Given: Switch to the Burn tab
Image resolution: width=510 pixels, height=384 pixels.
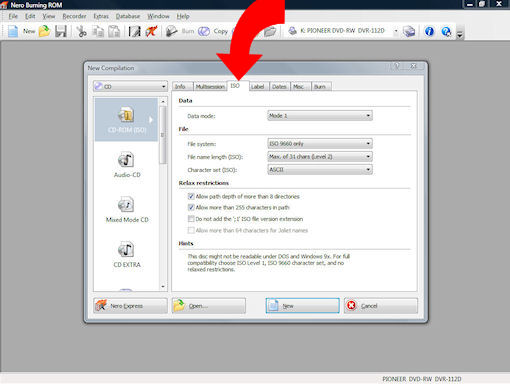Looking at the screenshot, I should point(321,86).
